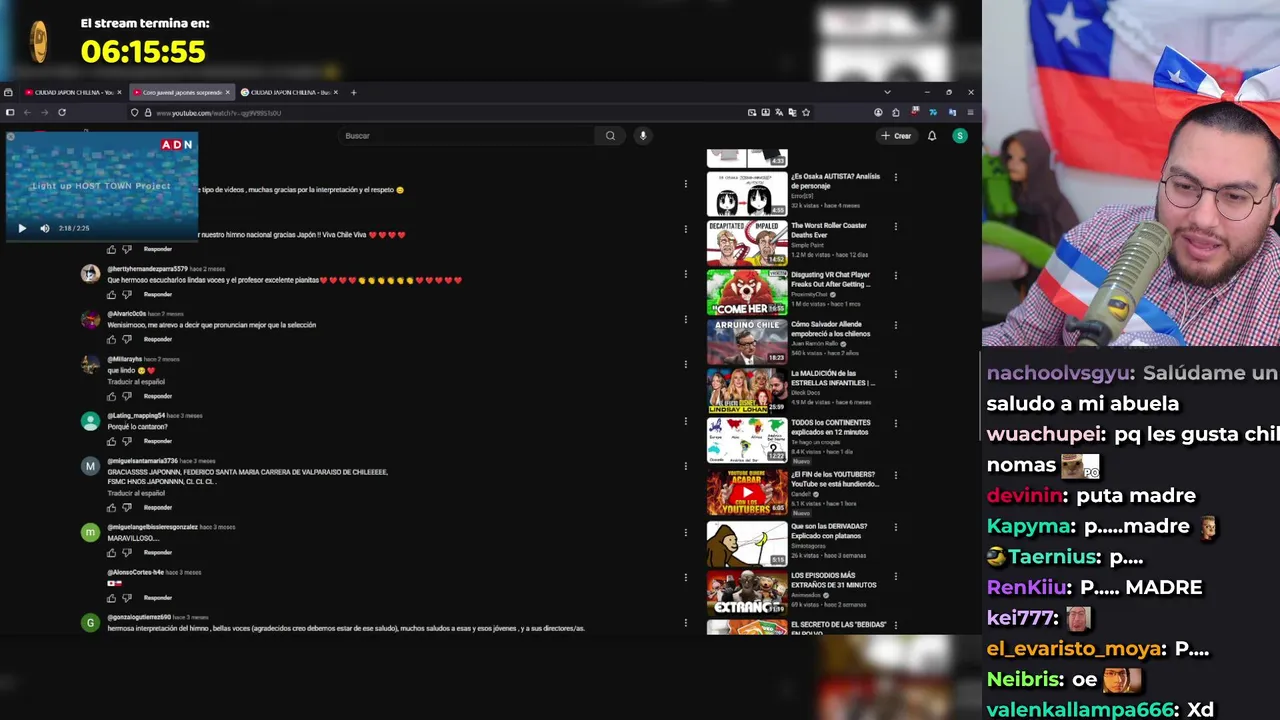Open a new browser tab
Viewport: 1280px width, 720px height.
click(x=353, y=92)
